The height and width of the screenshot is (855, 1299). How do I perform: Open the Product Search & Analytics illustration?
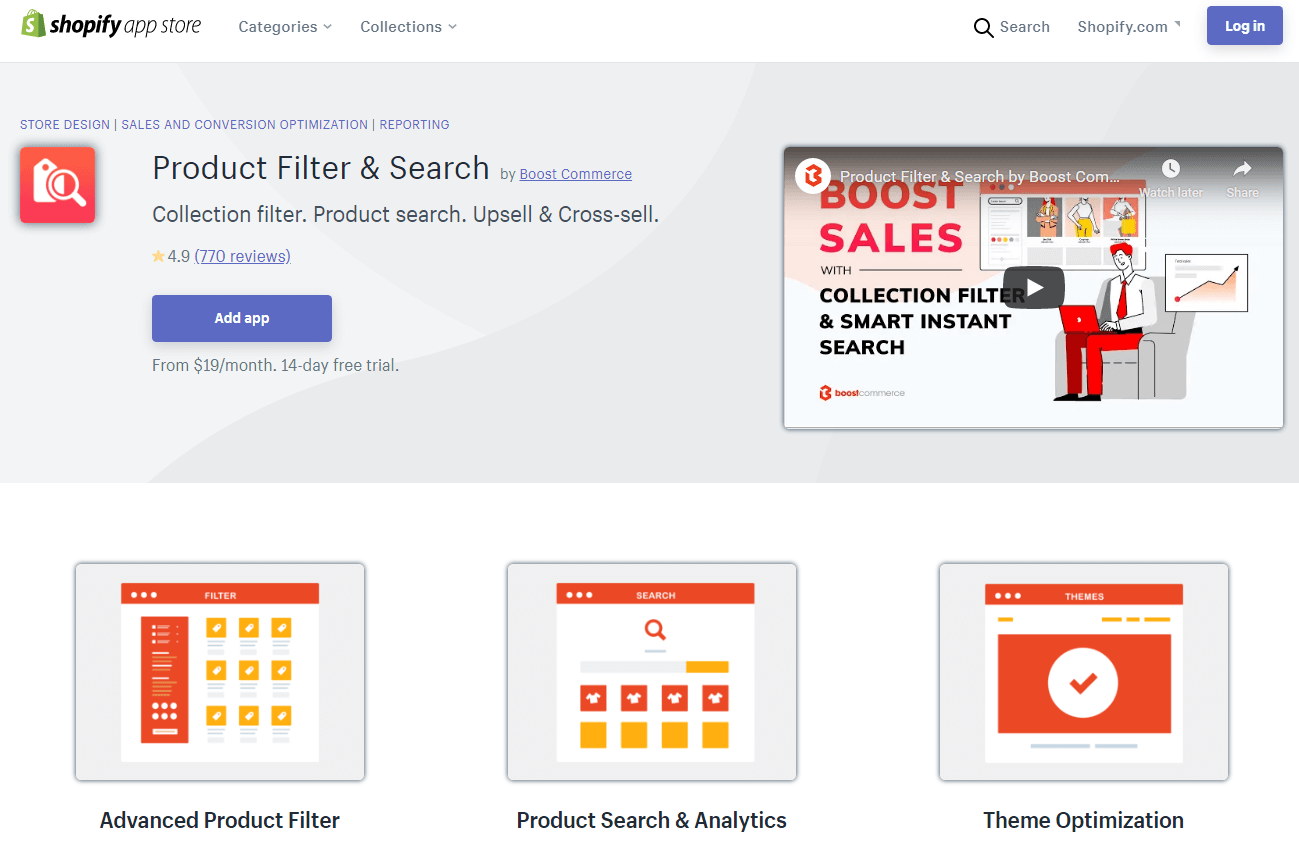[652, 672]
